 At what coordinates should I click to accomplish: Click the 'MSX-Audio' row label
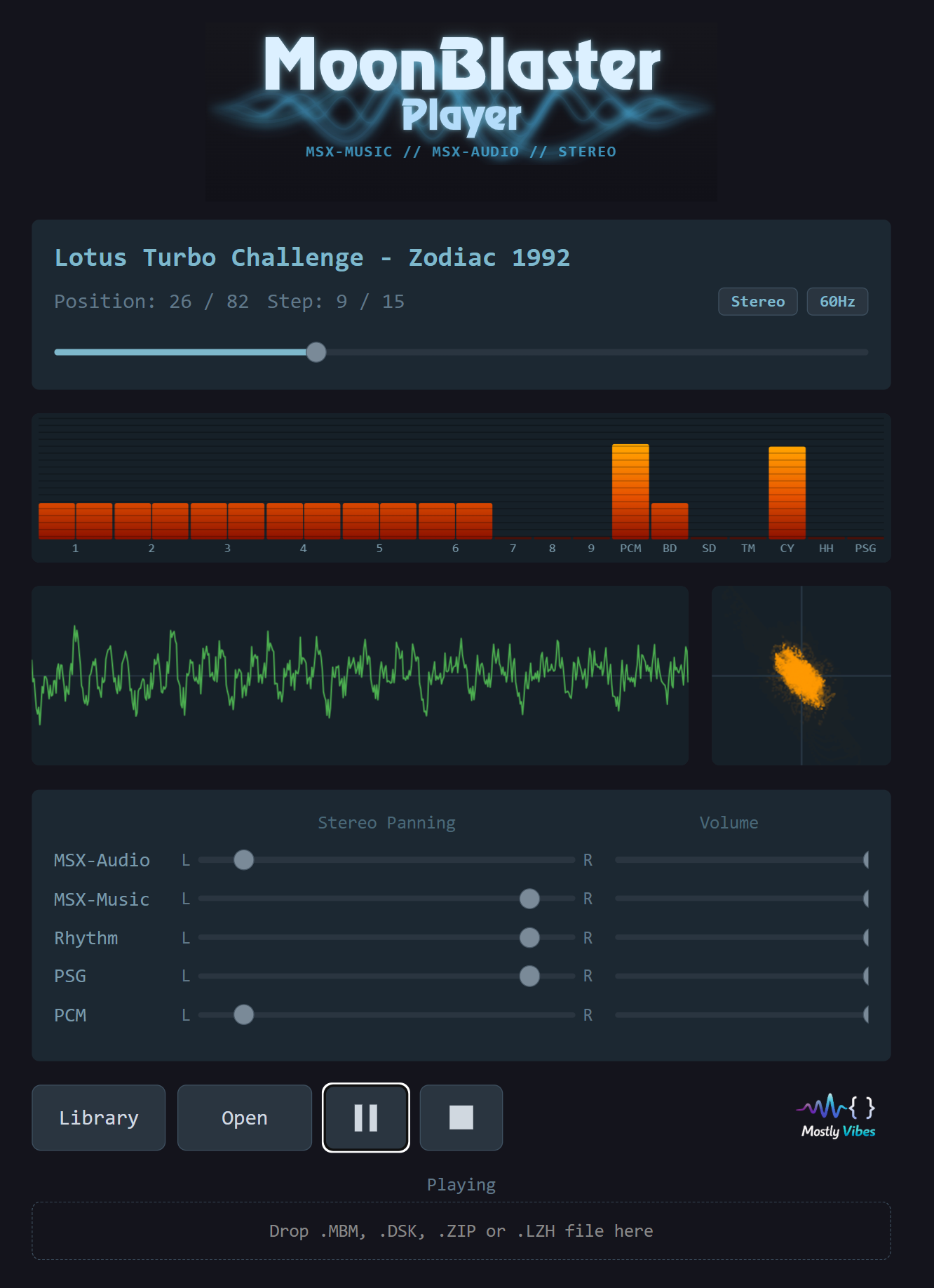click(x=102, y=860)
